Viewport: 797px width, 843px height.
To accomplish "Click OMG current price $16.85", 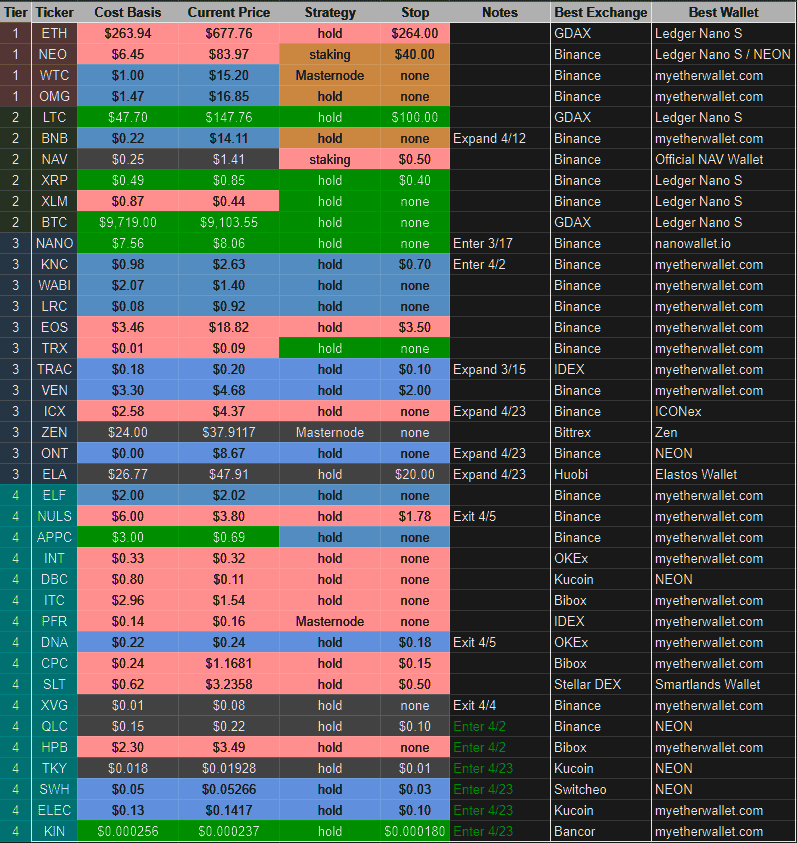I will coord(229,96).
